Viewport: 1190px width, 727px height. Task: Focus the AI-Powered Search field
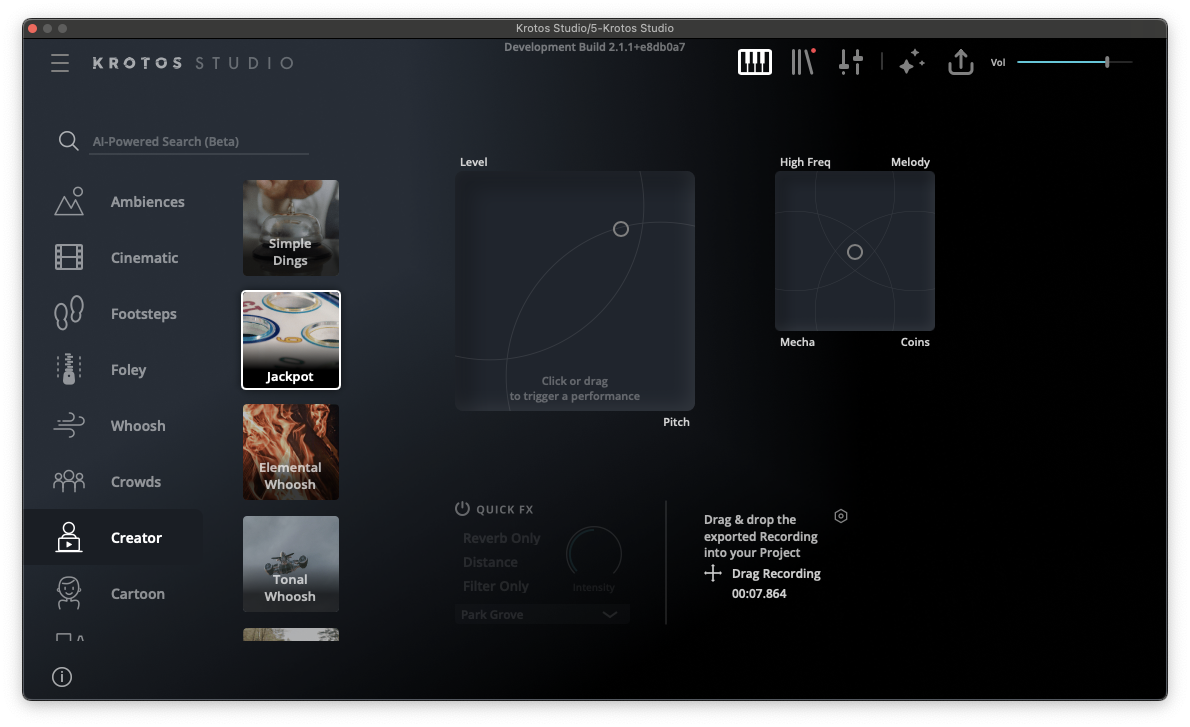pyautogui.click(x=199, y=142)
